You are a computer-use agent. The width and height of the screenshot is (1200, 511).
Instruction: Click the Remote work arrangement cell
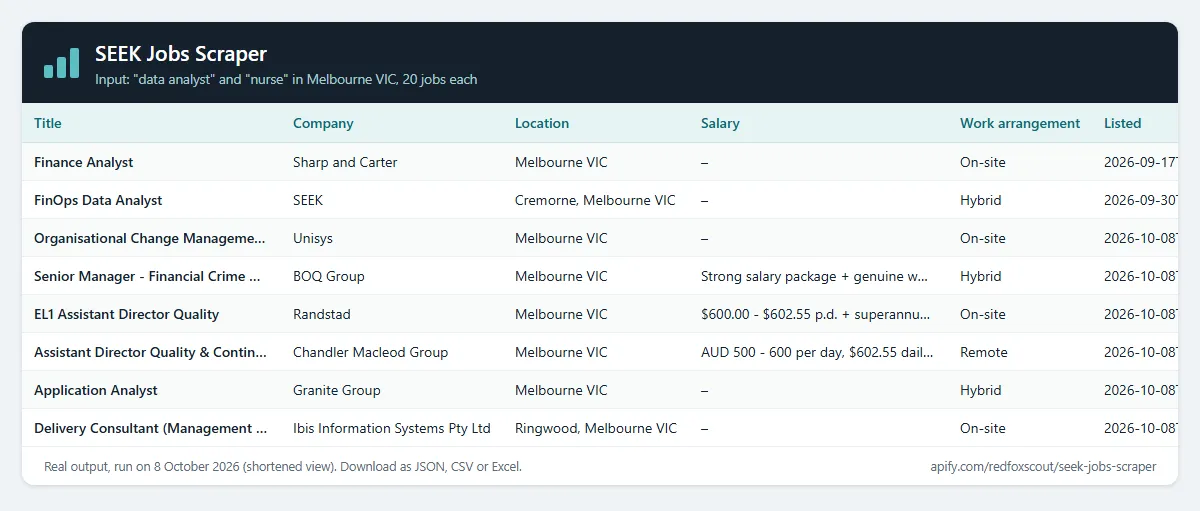click(x=984, y=352)
